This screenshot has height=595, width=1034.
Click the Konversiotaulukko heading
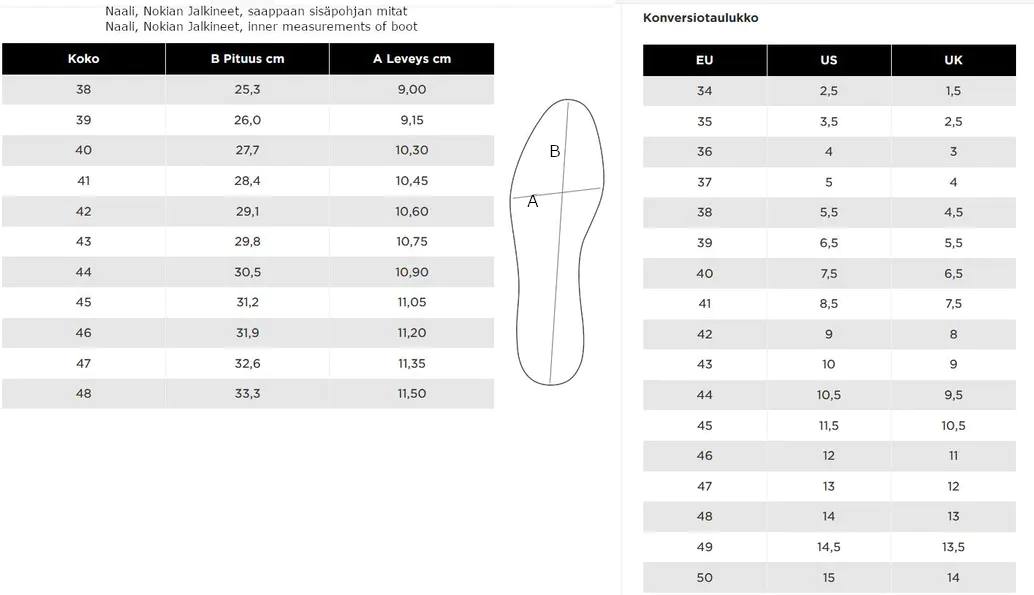[x=700, y=18]
